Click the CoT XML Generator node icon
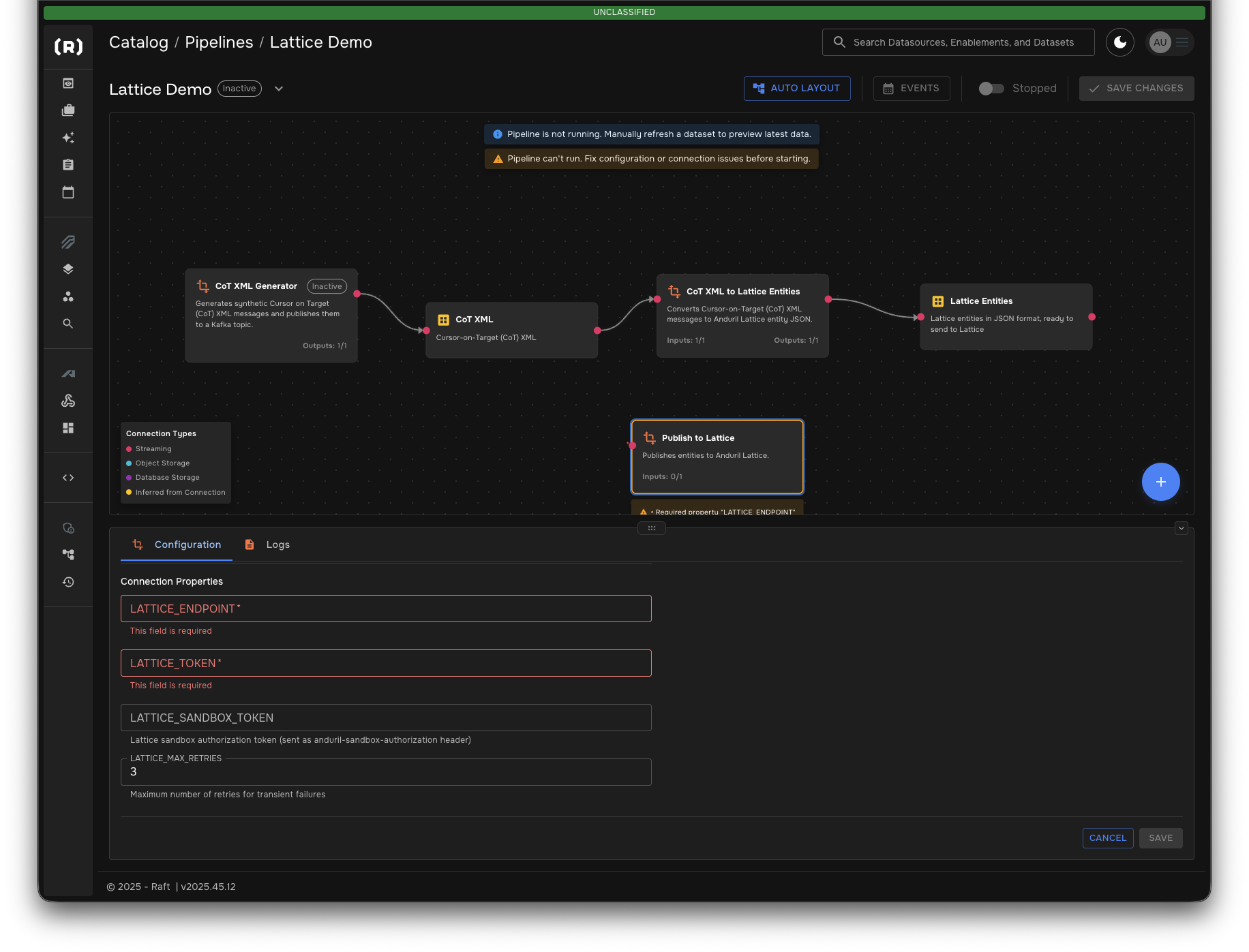 [x=203, y=286]
